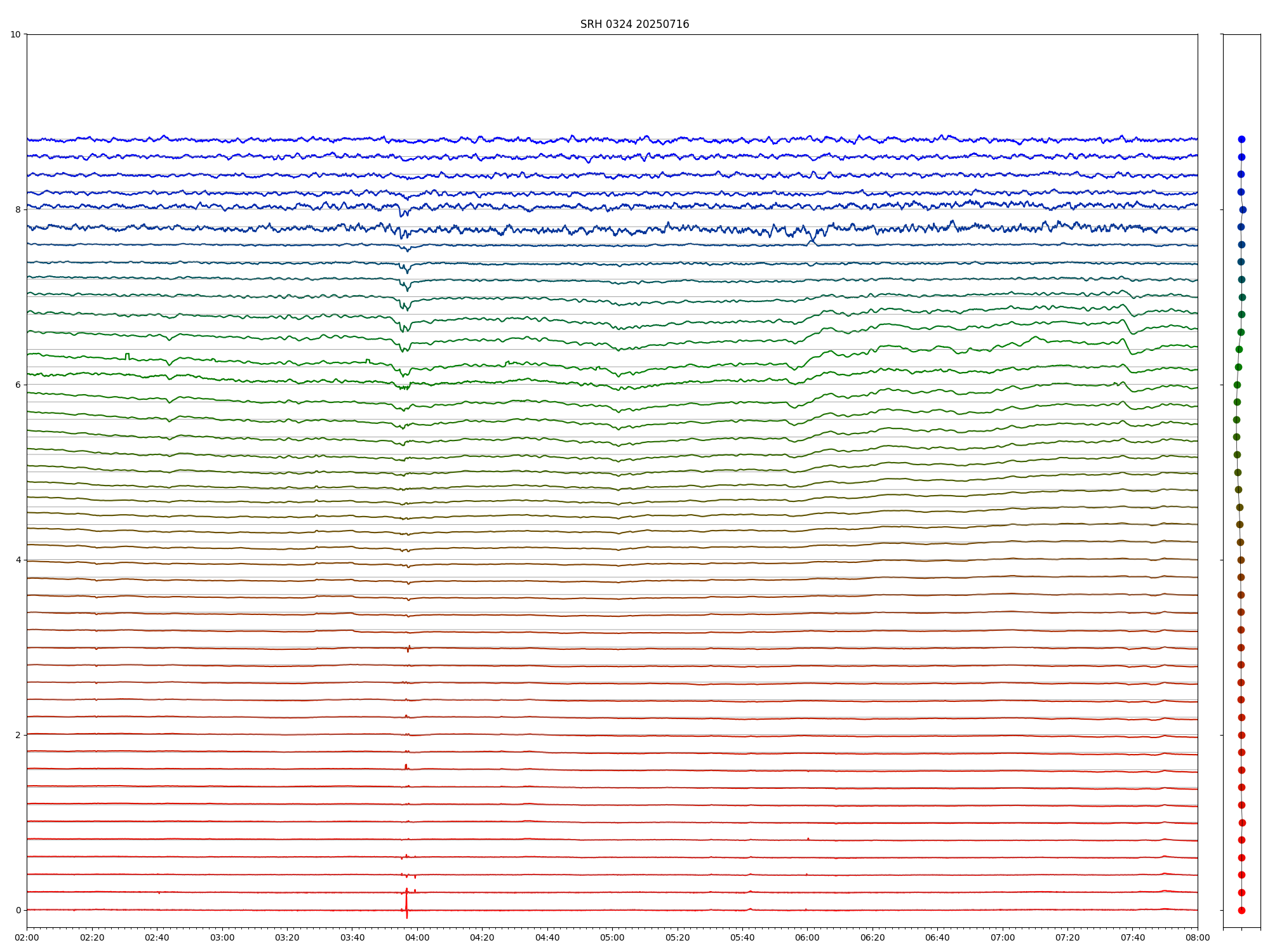The image size is (1270, 952).
Task: Click the y-axis label 4
Action: click(18, 560)
